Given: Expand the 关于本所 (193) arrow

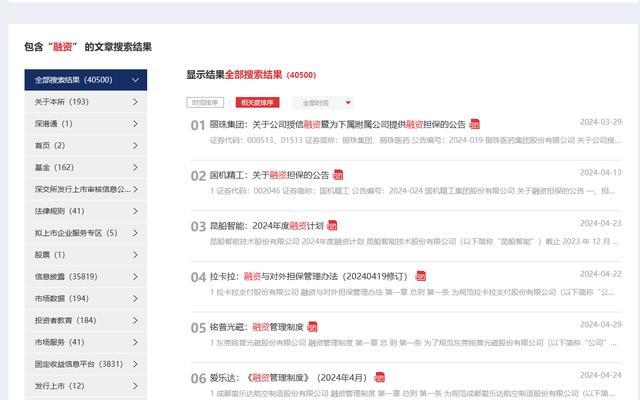Looking at the screenshot, I should [x=136, y=102].
